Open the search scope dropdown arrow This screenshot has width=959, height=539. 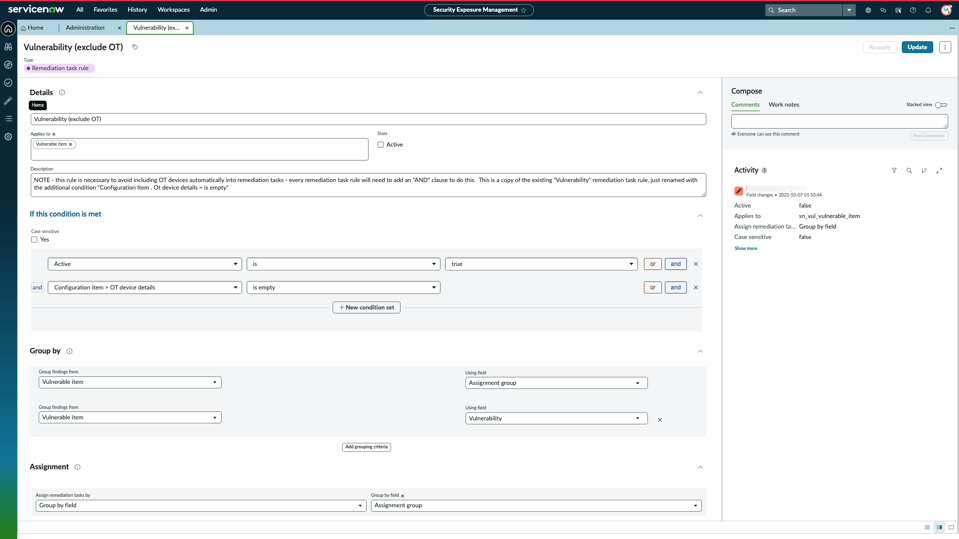pos(849,10)
